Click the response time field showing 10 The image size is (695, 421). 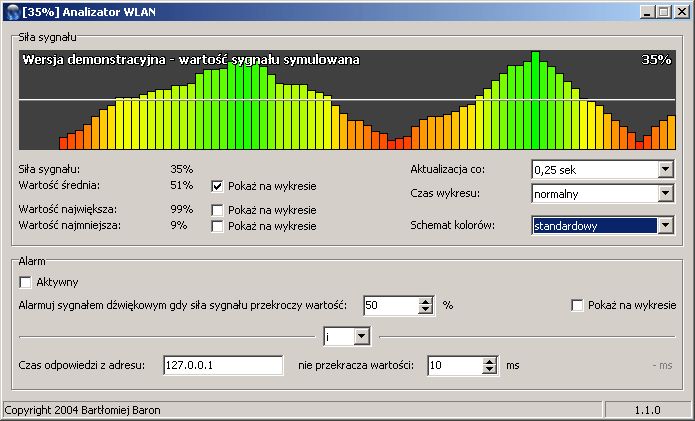tap(455, 365)
